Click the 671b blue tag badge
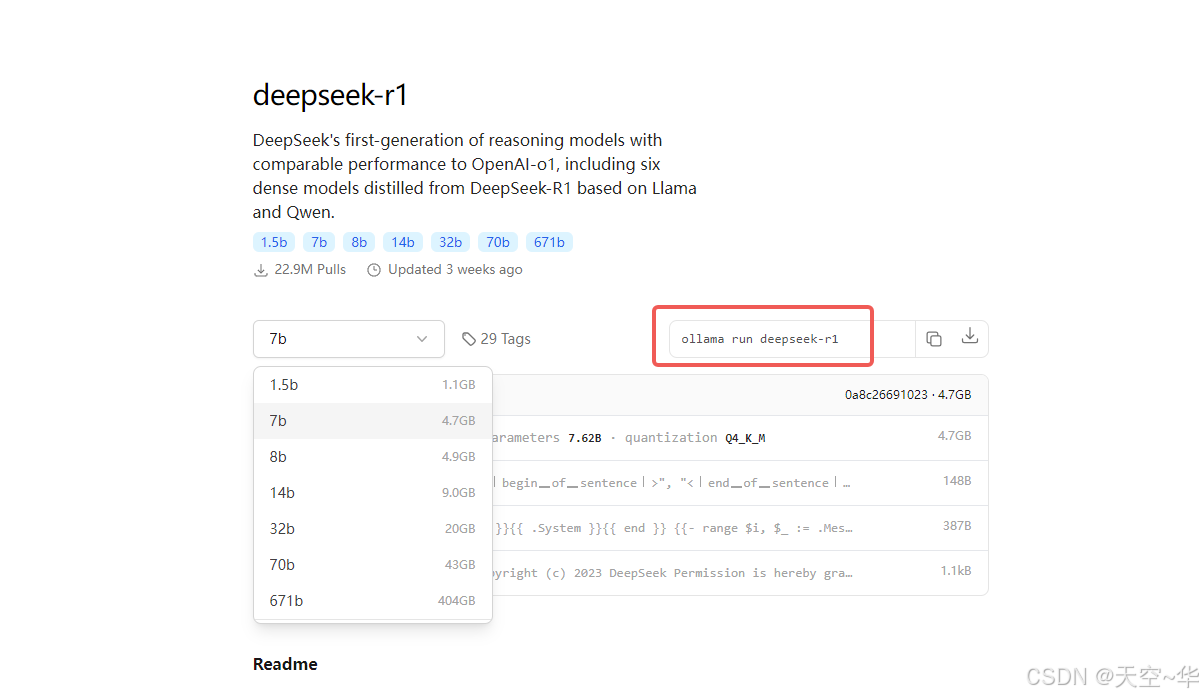1203x696 pixels. pos(549,242)
